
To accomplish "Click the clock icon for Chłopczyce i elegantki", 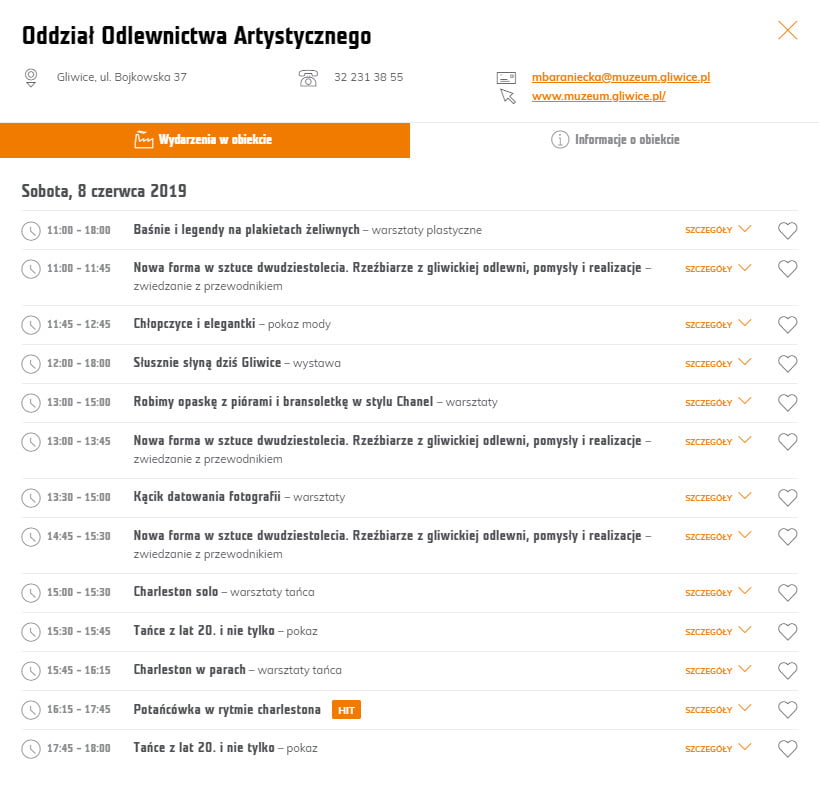I will pyautogui.click(x=31, y=325).
